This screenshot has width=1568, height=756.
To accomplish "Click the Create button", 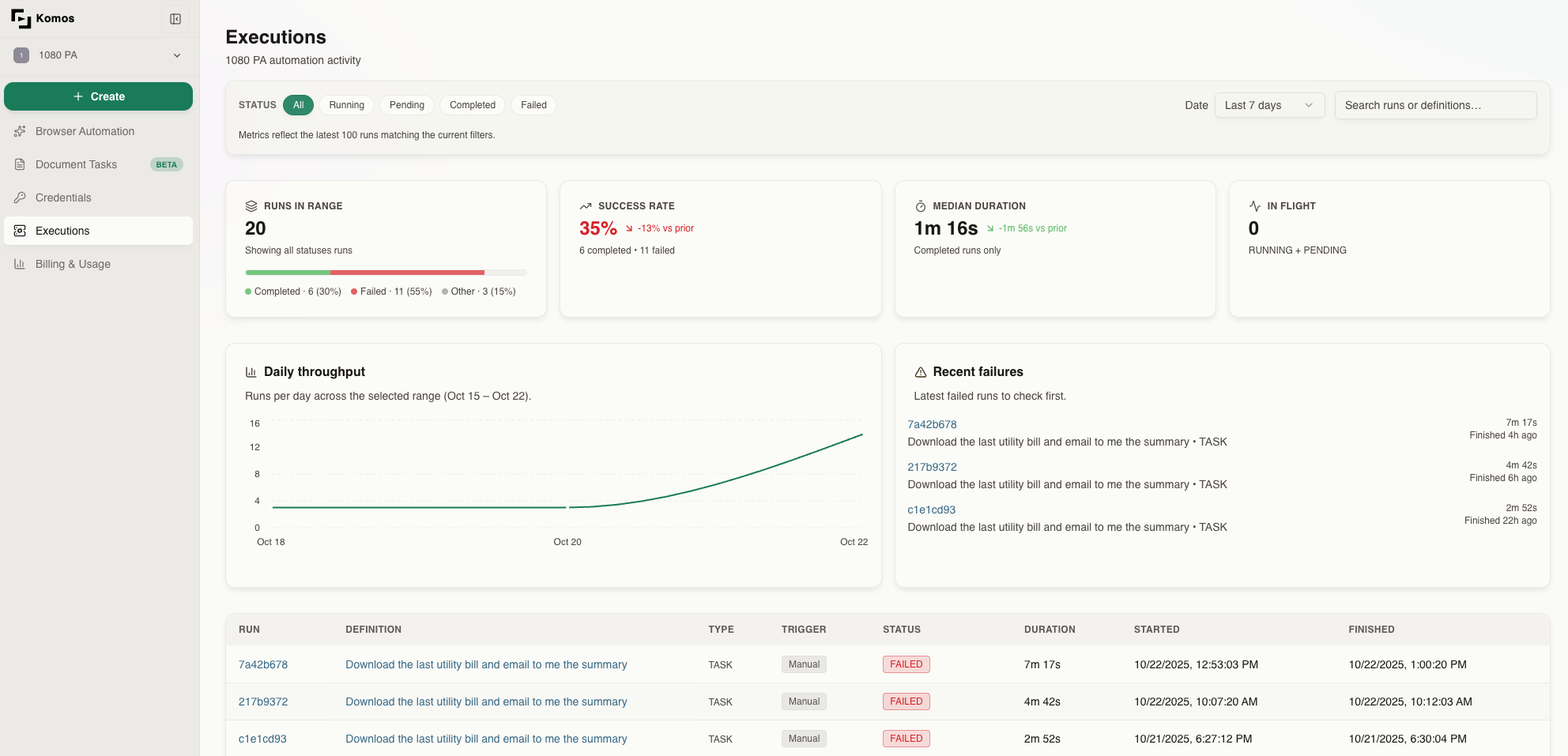I will (x=98, y=96).
